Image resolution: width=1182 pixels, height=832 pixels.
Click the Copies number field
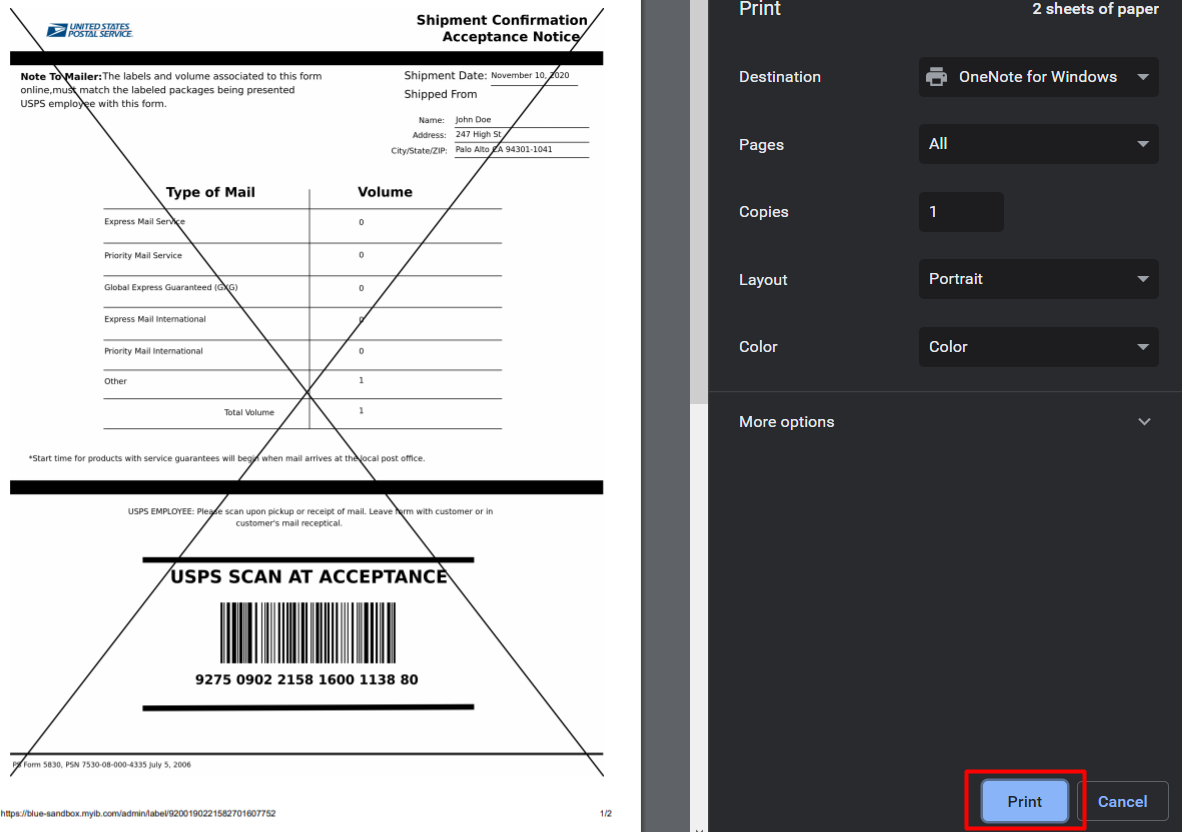coord(960,212)
